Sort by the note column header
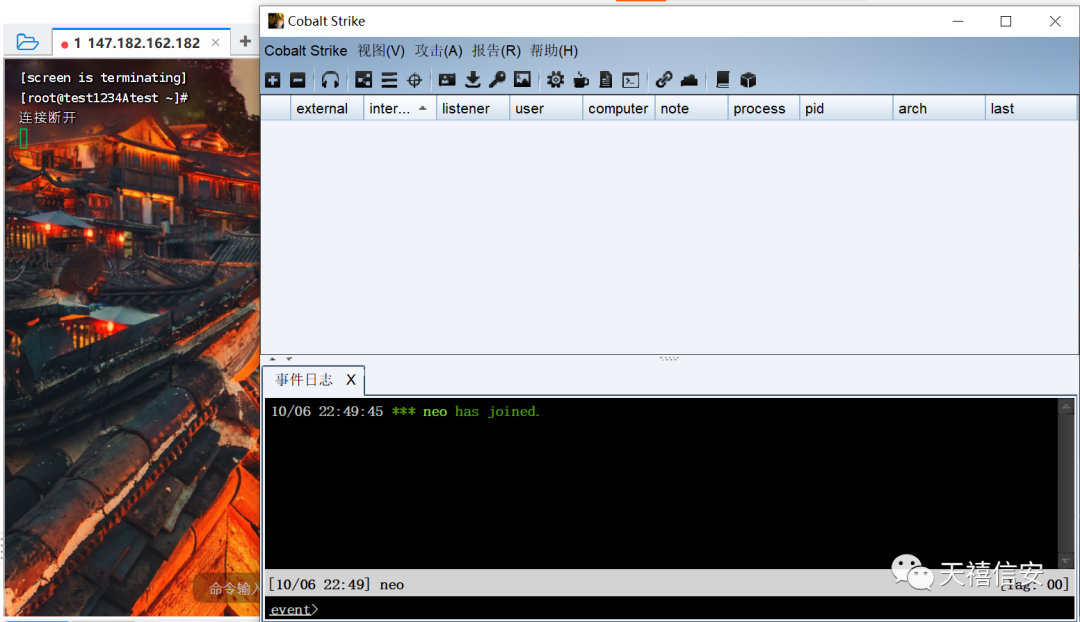The width and height of the screenshot is (1080, 622). coord(691,108)
